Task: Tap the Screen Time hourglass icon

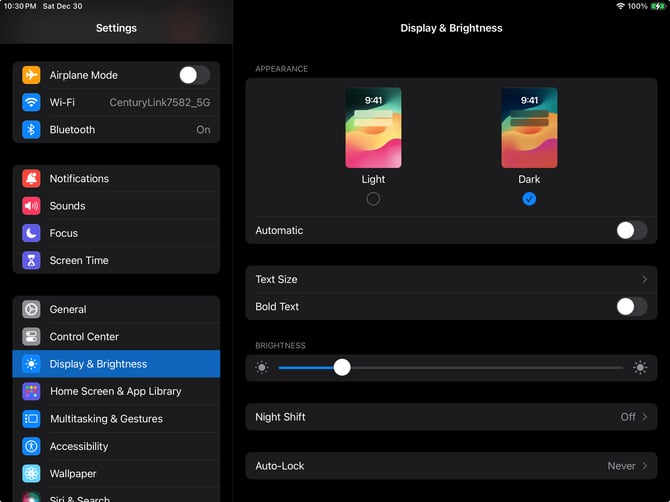Action: click(31, 260)
